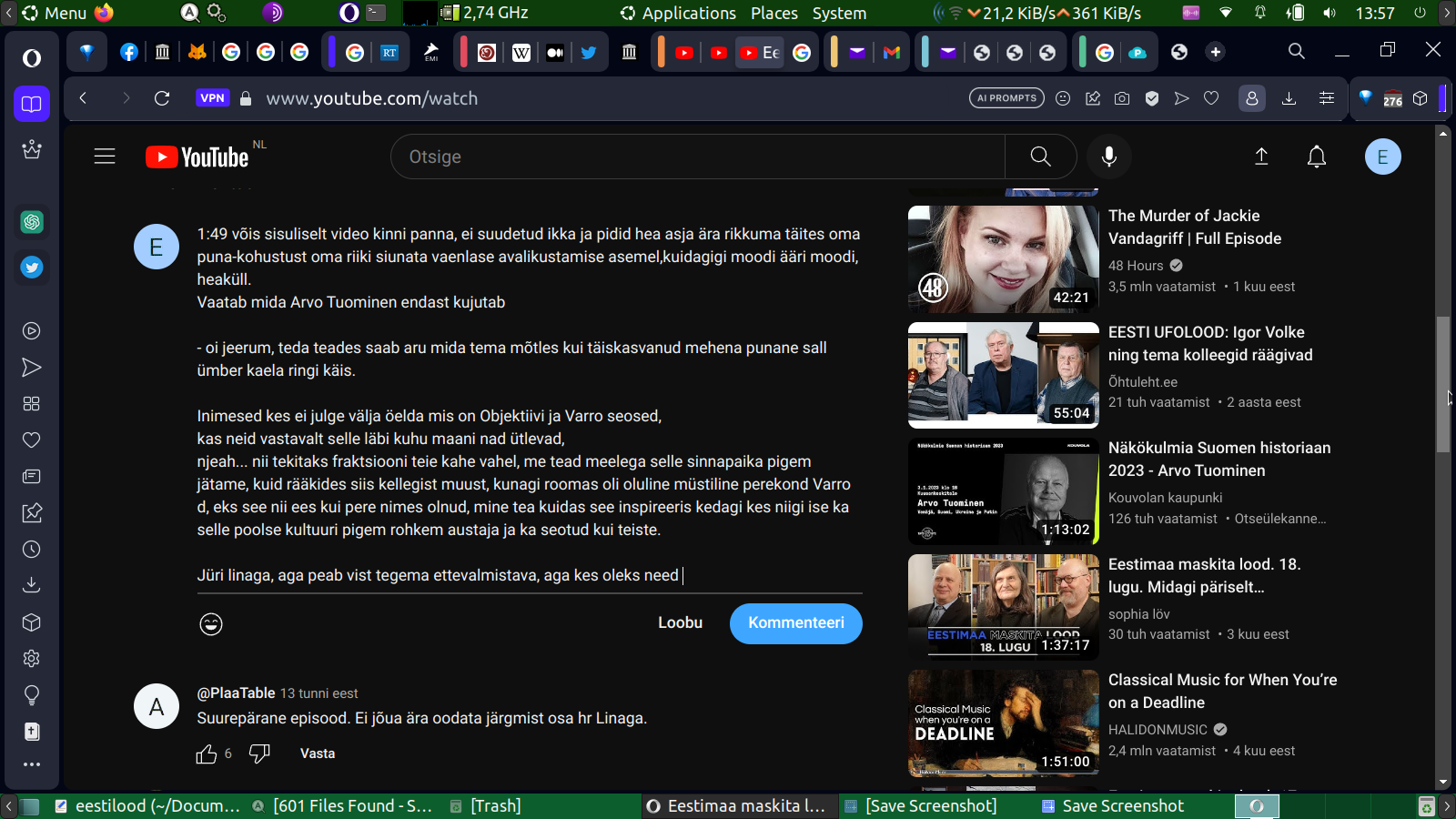The height and width of the screenshot is (819, 1456).
Task: Open the @PlaaTable channel link
Action: pyautogui.click(x=237, y=693)
